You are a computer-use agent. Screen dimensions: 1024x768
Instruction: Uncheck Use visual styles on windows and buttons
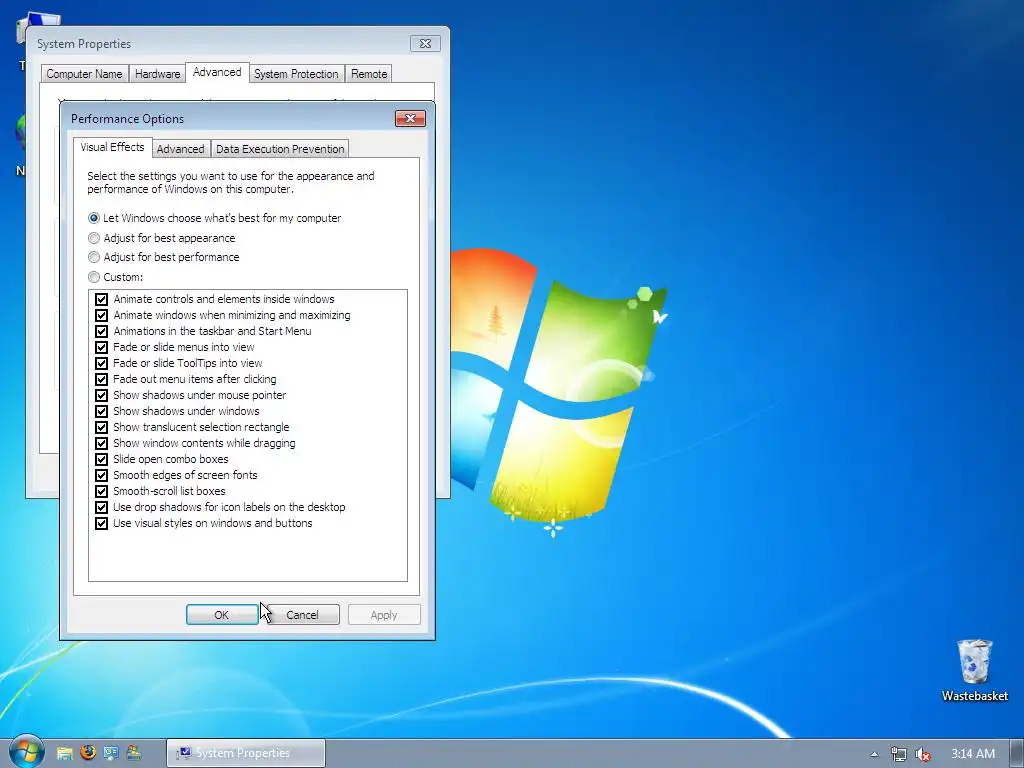coord(101,523)
